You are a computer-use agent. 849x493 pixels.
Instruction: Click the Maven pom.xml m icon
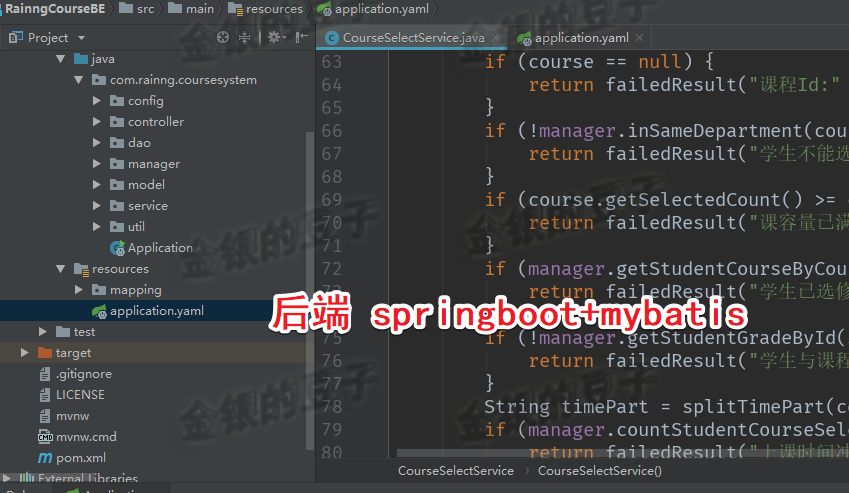click(x=45, y=458)
